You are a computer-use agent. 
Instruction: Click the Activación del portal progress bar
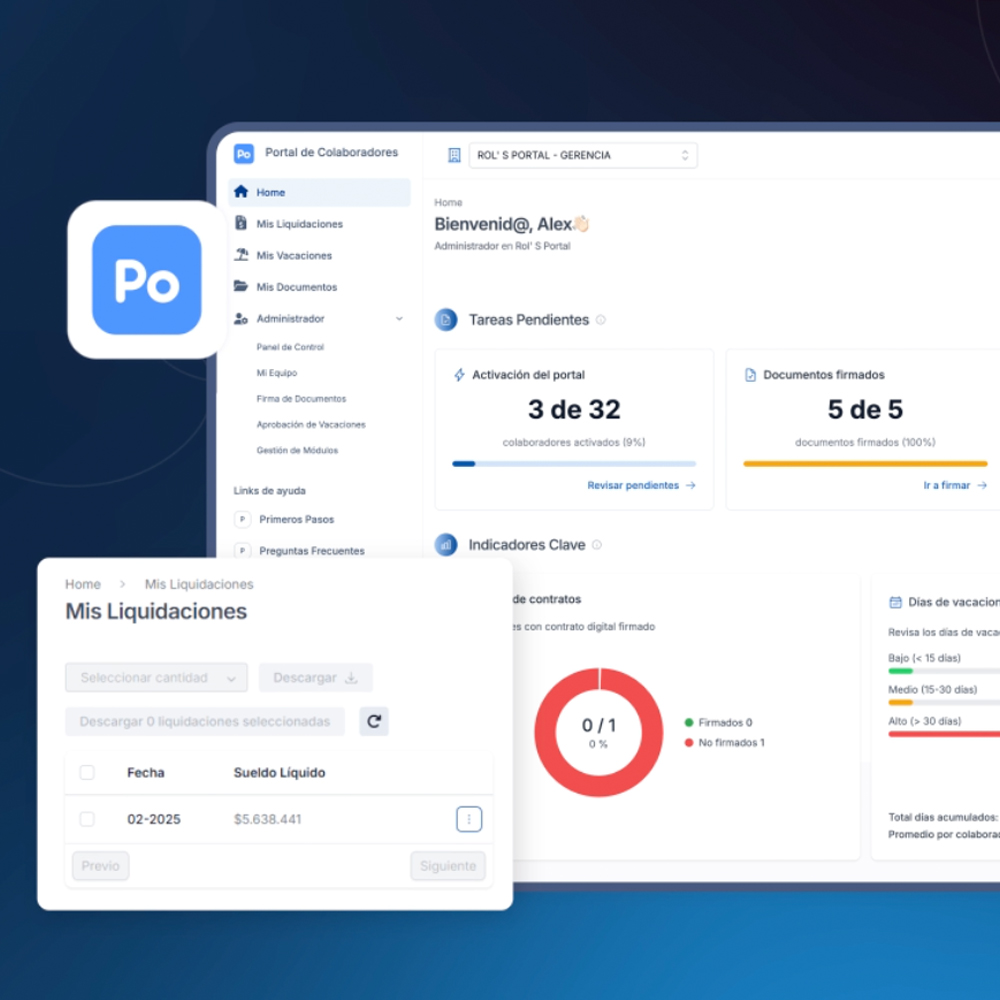click(574, 464)
